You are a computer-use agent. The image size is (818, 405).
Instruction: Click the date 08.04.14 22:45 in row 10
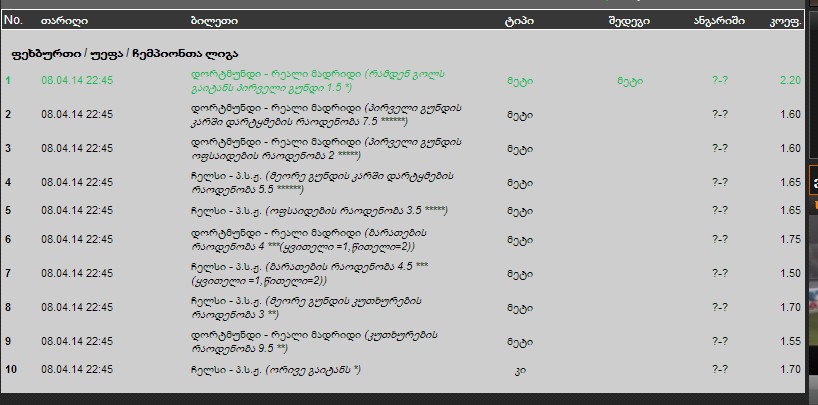(x=77, y=370)
